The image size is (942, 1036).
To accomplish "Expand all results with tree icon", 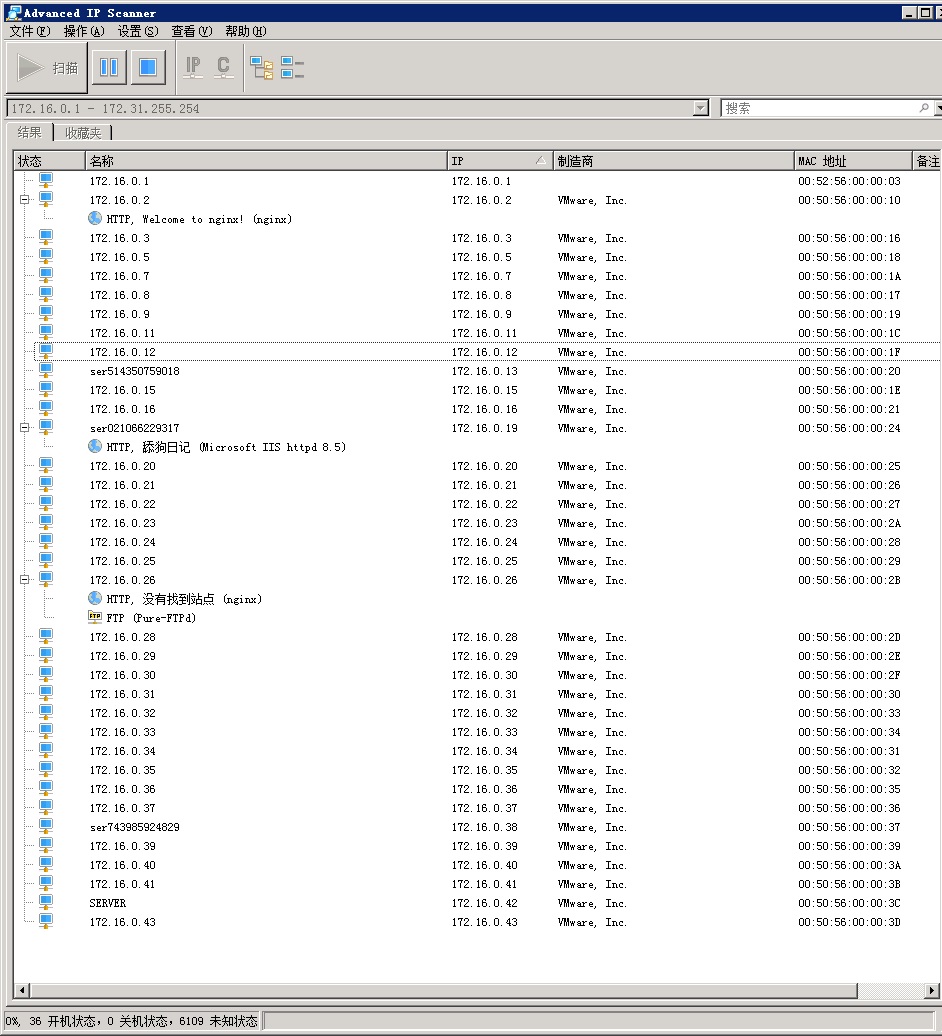I will 262,67.
